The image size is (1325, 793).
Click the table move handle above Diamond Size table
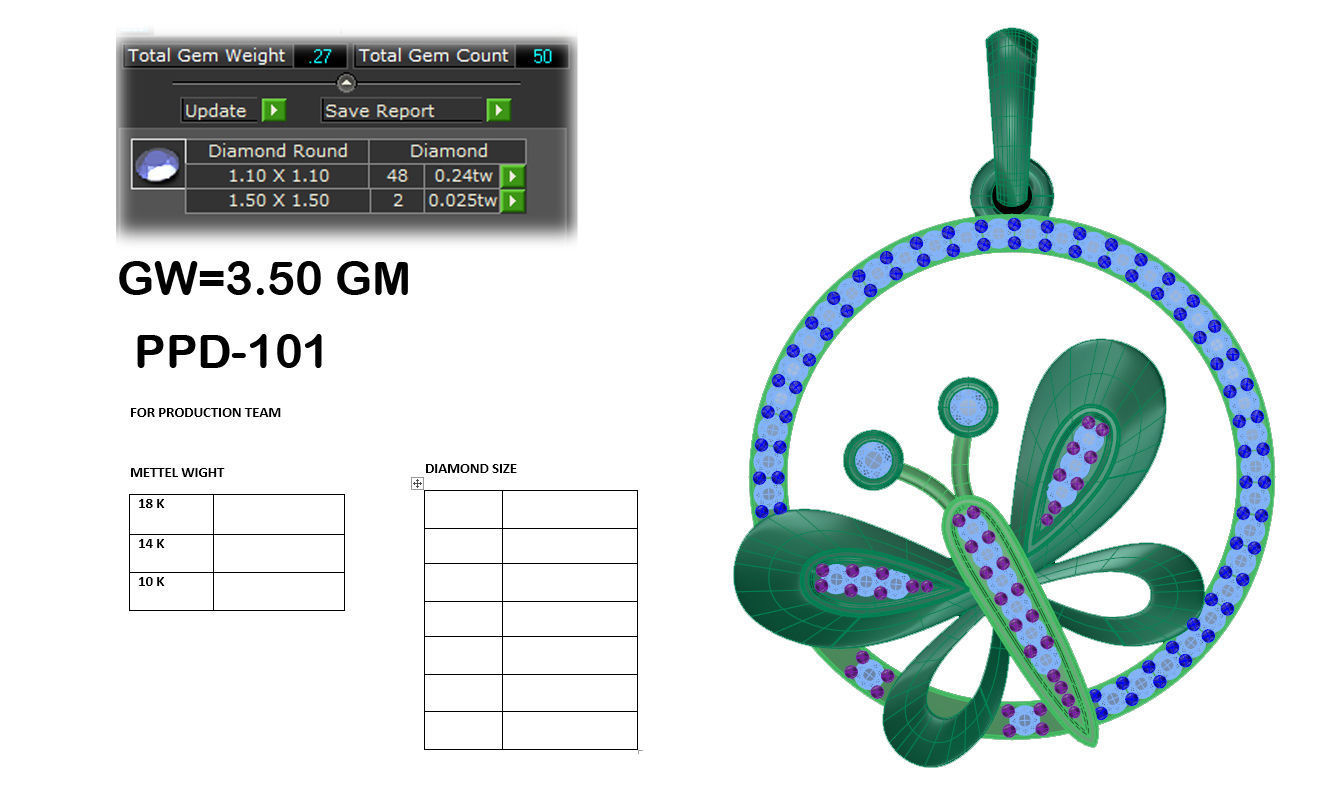[417, 484]
